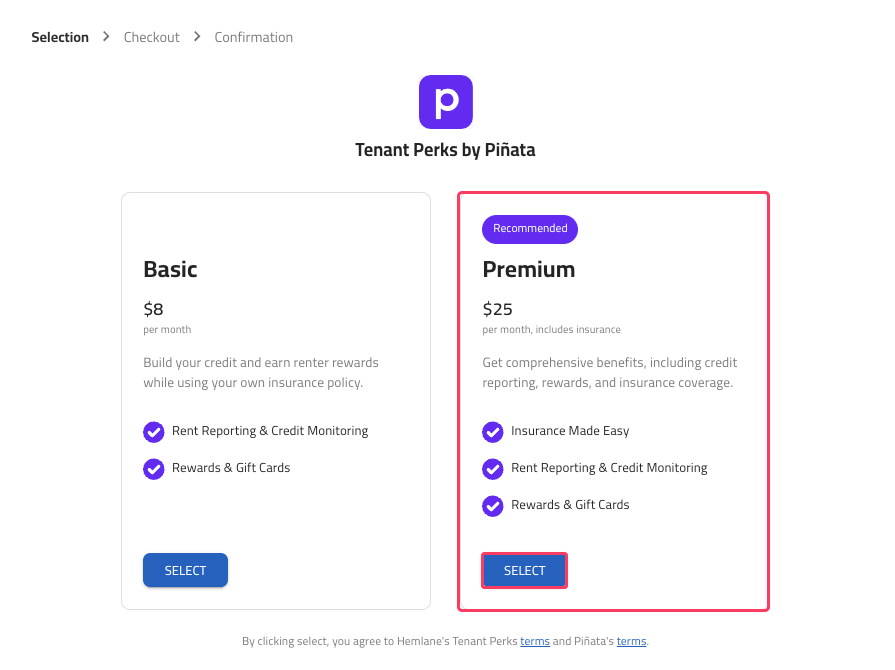The image size is (895, 670).
Task: Select the Premium plan button
Action: pyautogui.click(x=525, y=570)
